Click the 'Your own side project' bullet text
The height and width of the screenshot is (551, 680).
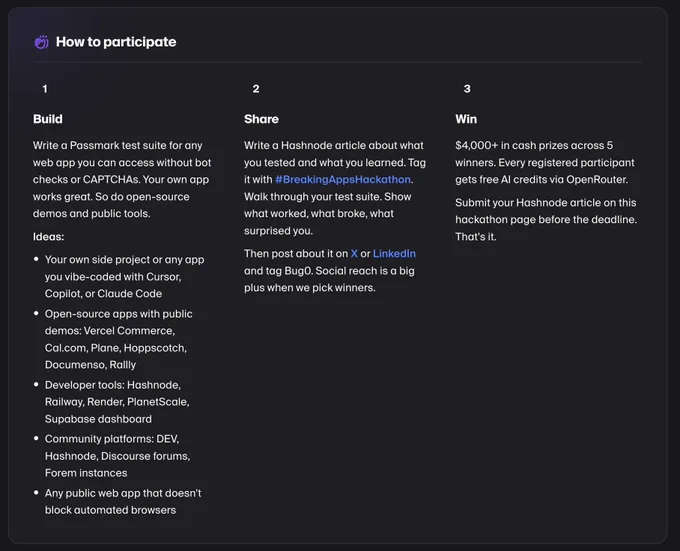click(x=124, y=277)
